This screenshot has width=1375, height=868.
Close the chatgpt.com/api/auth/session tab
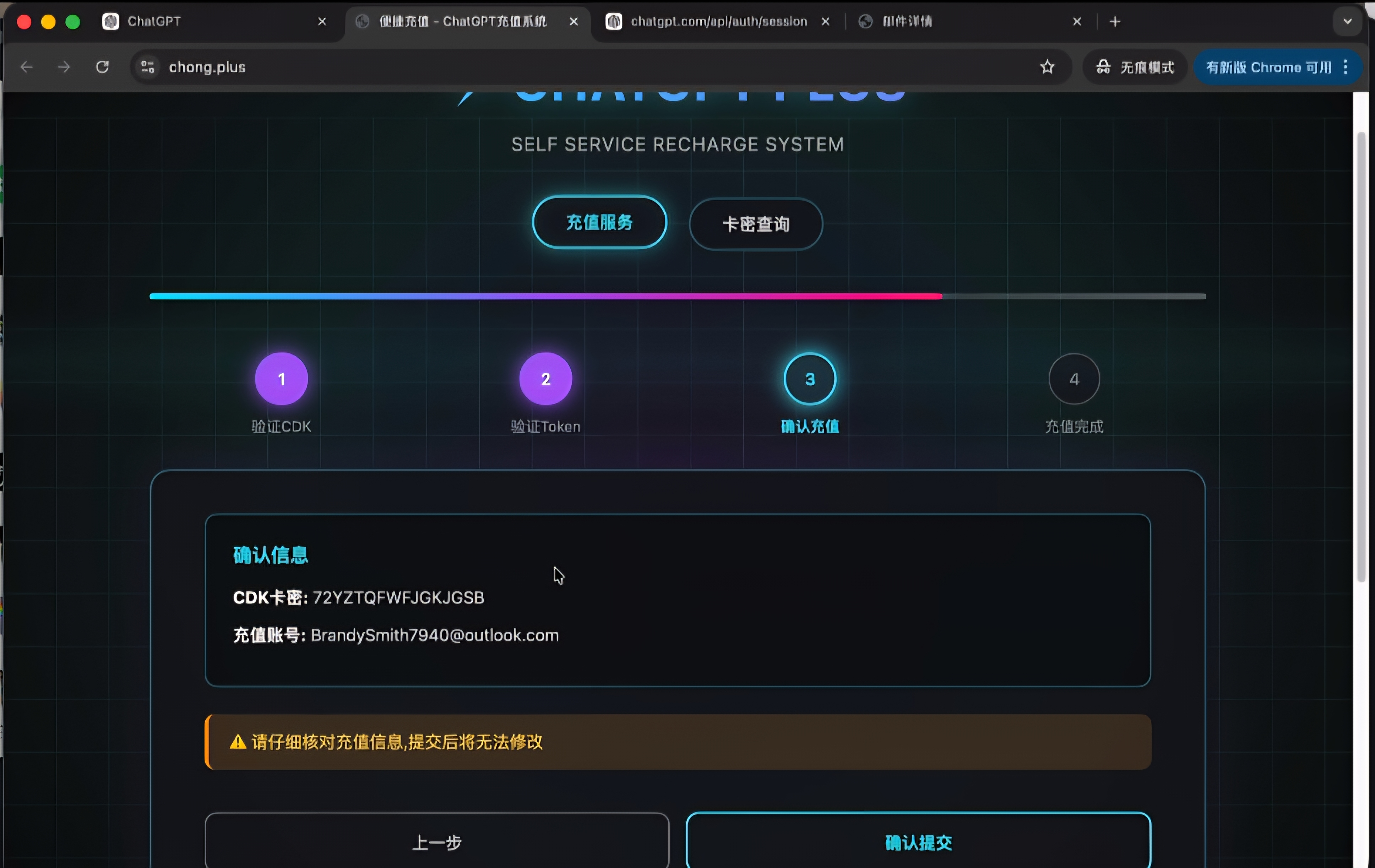(x=825, y=22)
